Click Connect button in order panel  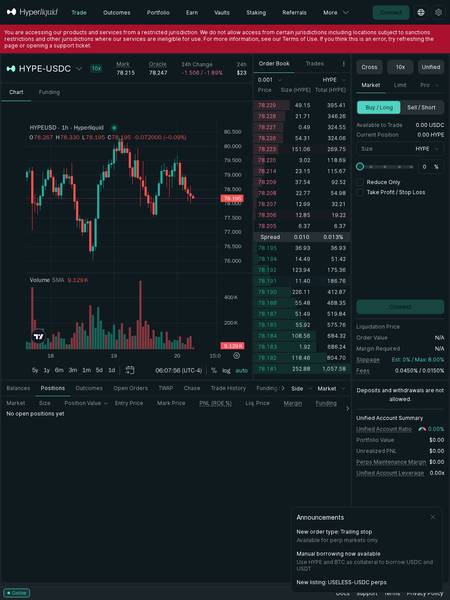(x=400, y=307)
